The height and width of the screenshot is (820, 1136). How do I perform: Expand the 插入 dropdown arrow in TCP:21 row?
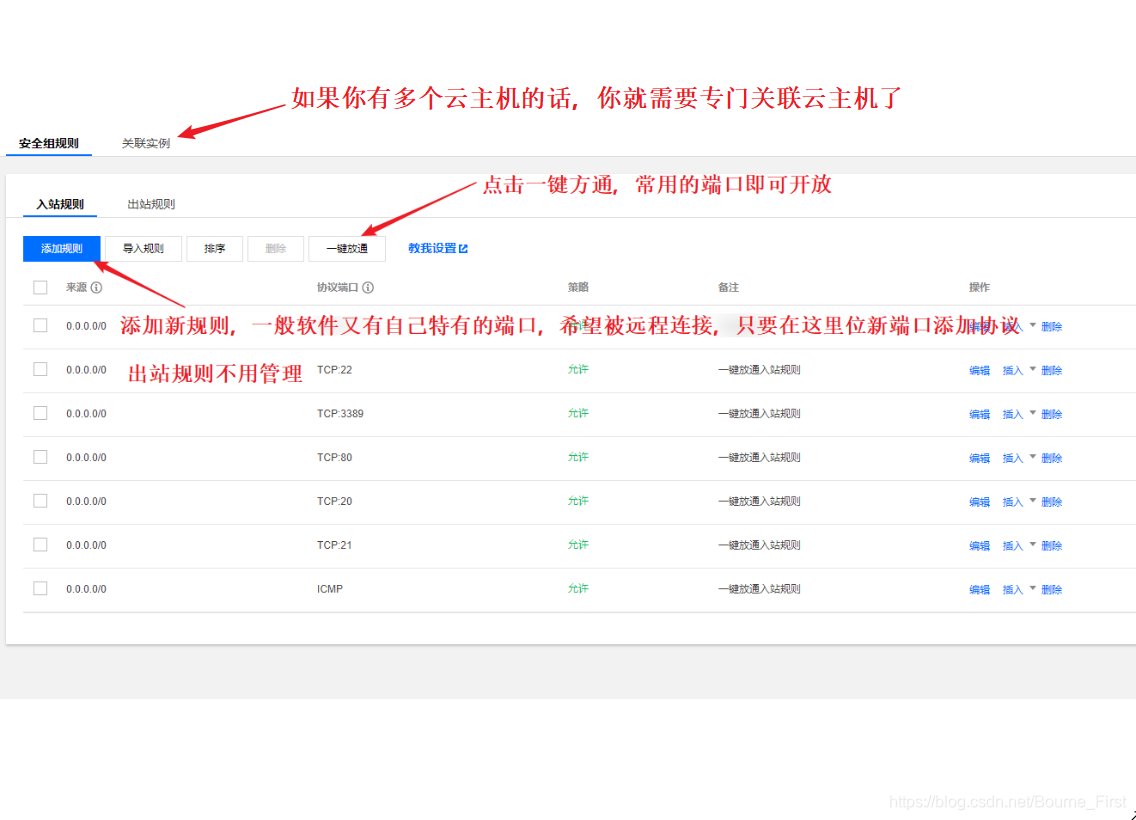coord(1032,545)
